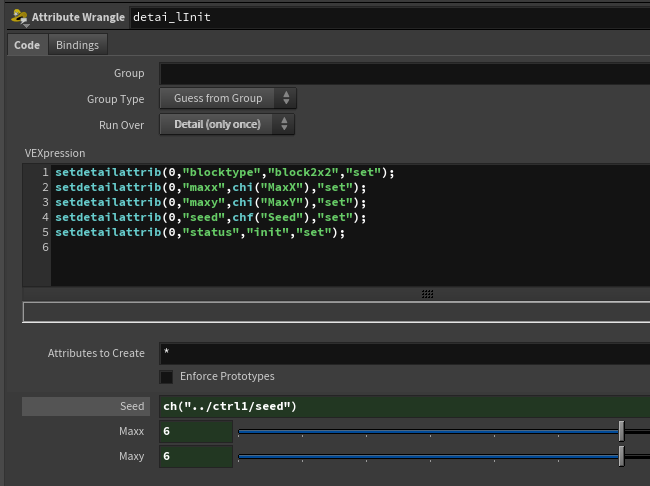Click the Maxx value field
650x486 pixels.
196,431
